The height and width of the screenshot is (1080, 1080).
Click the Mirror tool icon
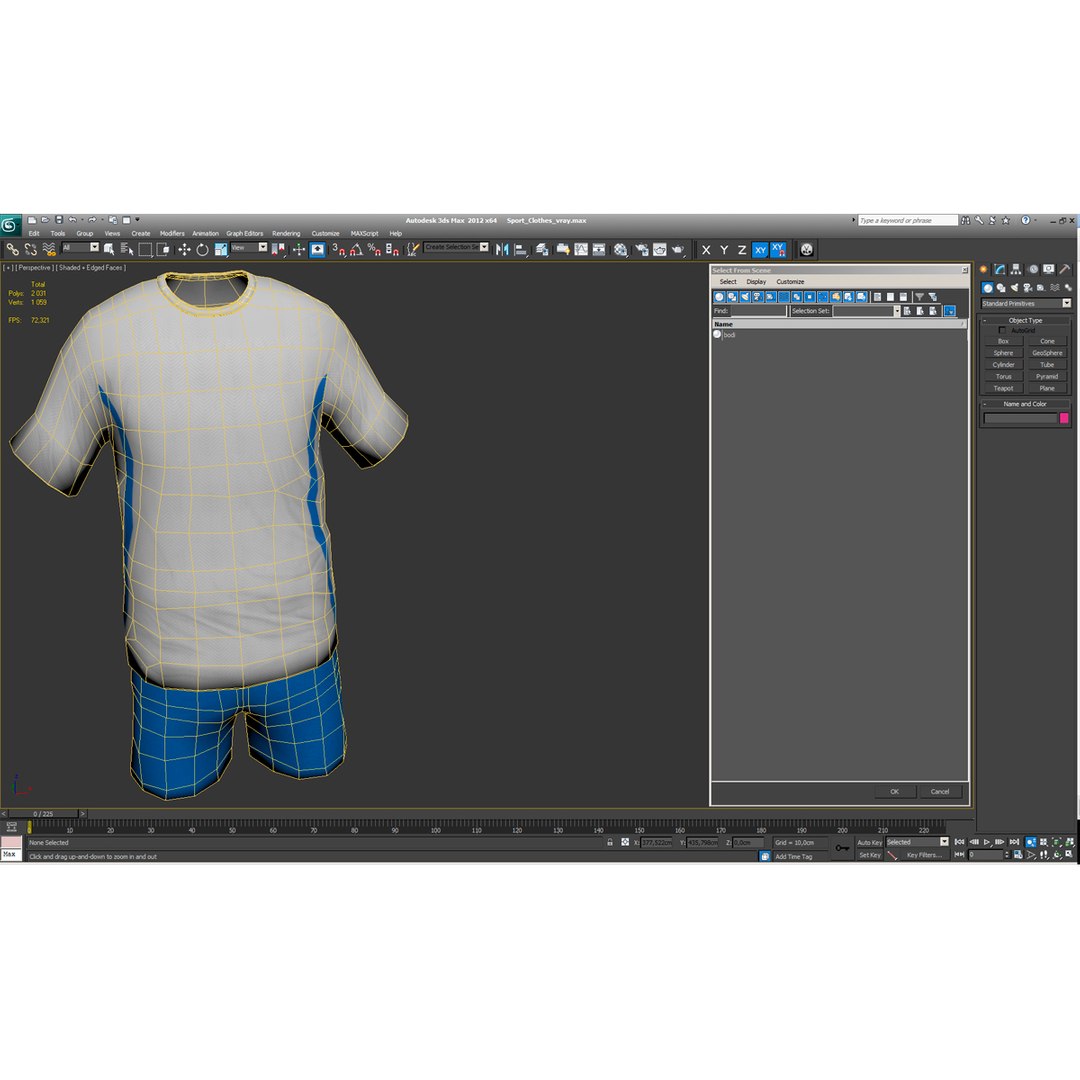pos(502,249)
